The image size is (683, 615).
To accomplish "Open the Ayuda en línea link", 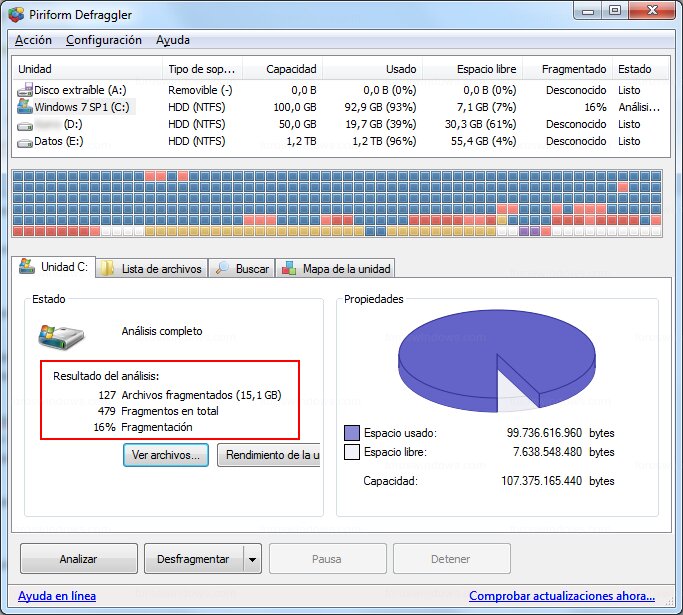I will (57, 596).
